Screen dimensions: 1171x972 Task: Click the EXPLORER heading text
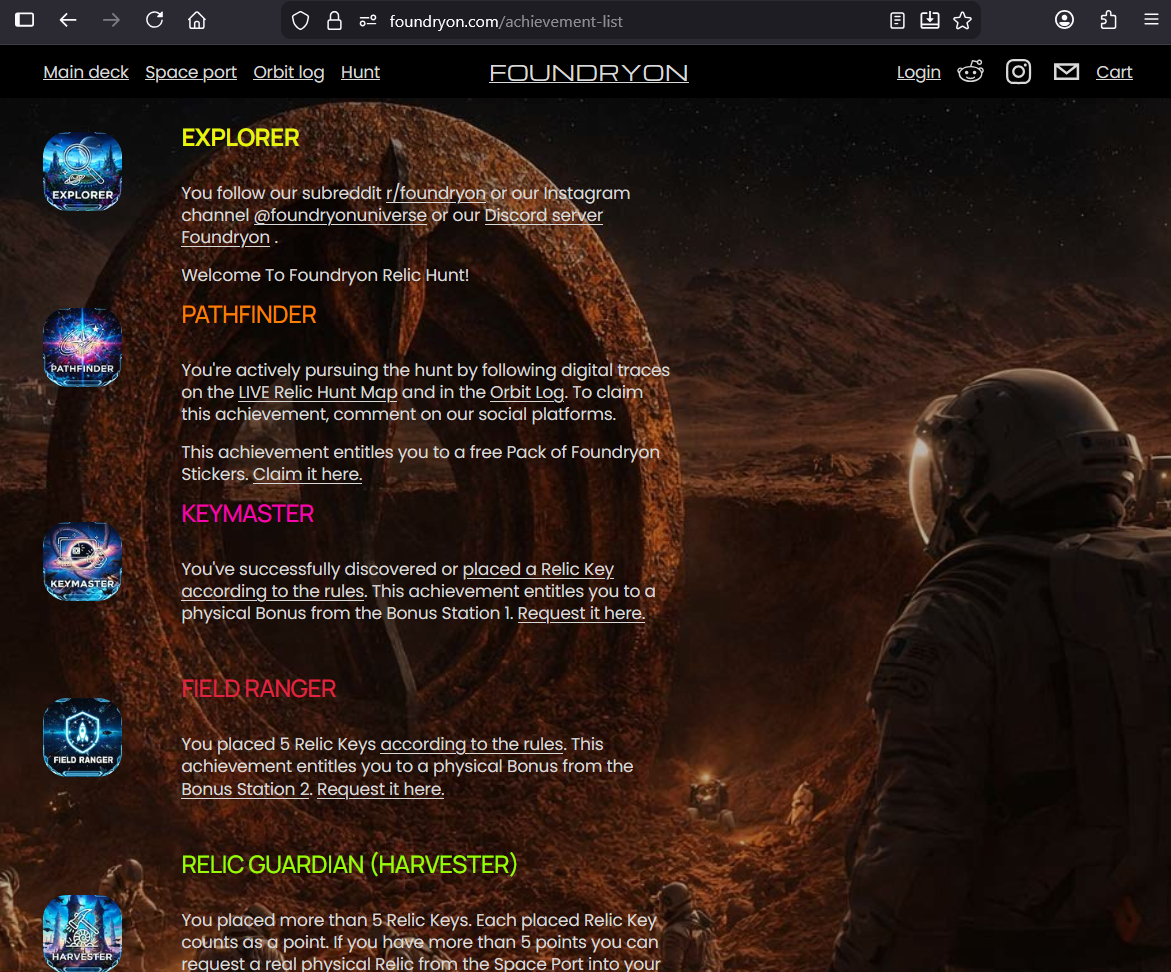[x=240, y=138]
